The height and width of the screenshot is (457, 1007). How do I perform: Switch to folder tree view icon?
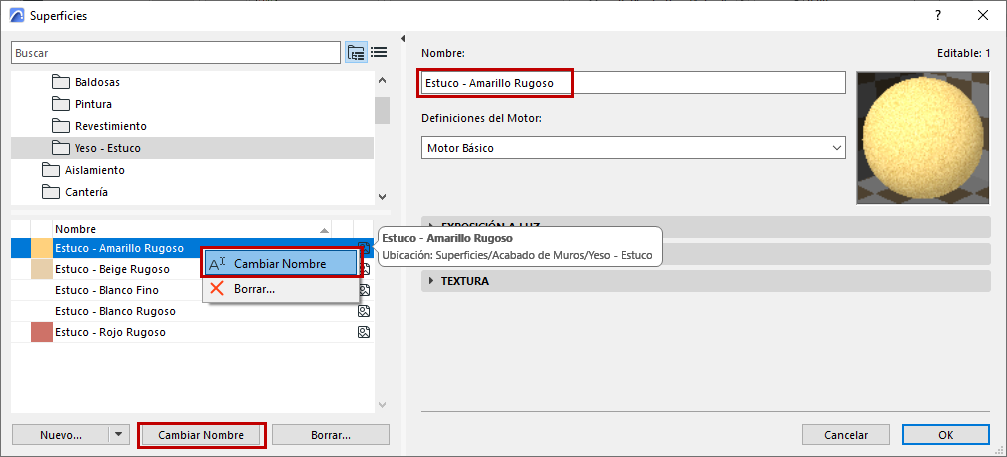pos(356,53)
